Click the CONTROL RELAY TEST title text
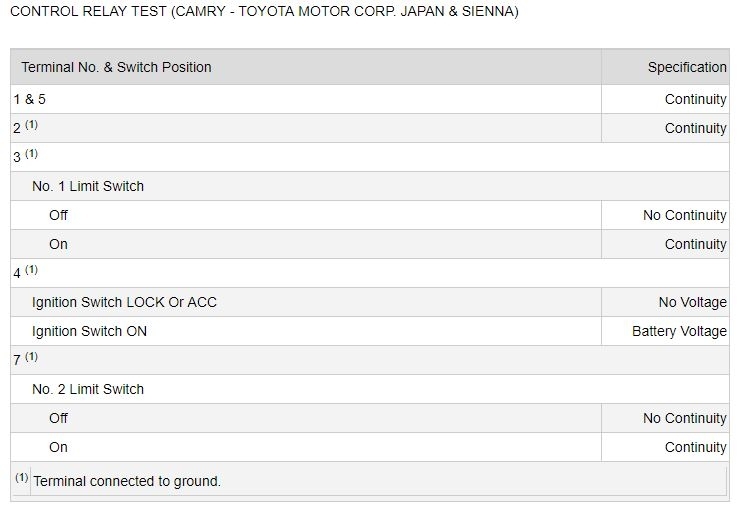 tap(264, 13)
